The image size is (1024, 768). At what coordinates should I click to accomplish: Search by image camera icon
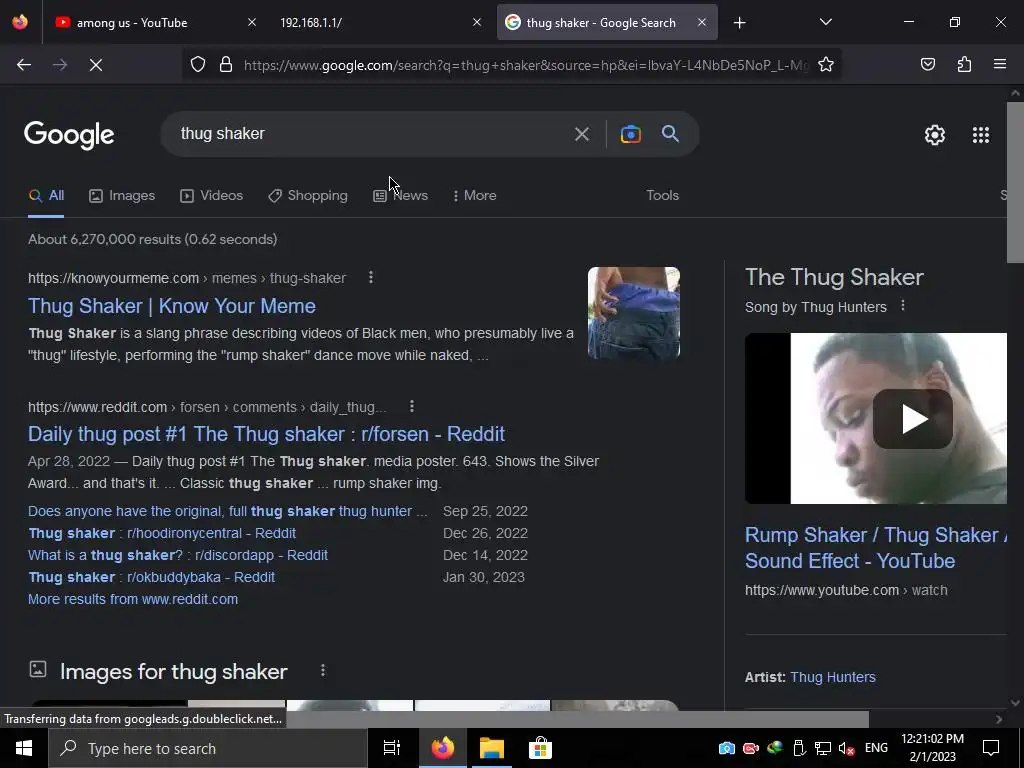[630, 134]
